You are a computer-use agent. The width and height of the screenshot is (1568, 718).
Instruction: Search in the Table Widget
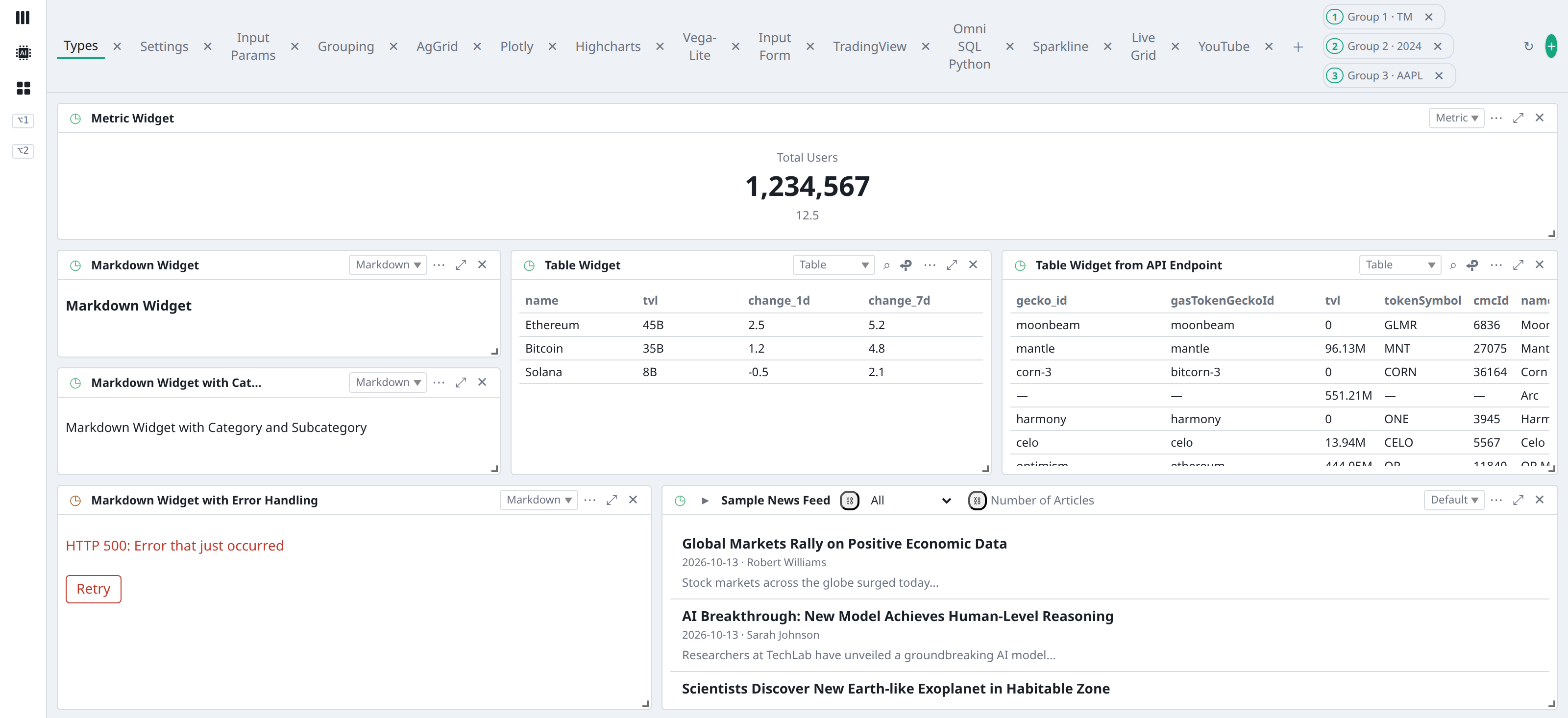point(886,265)
